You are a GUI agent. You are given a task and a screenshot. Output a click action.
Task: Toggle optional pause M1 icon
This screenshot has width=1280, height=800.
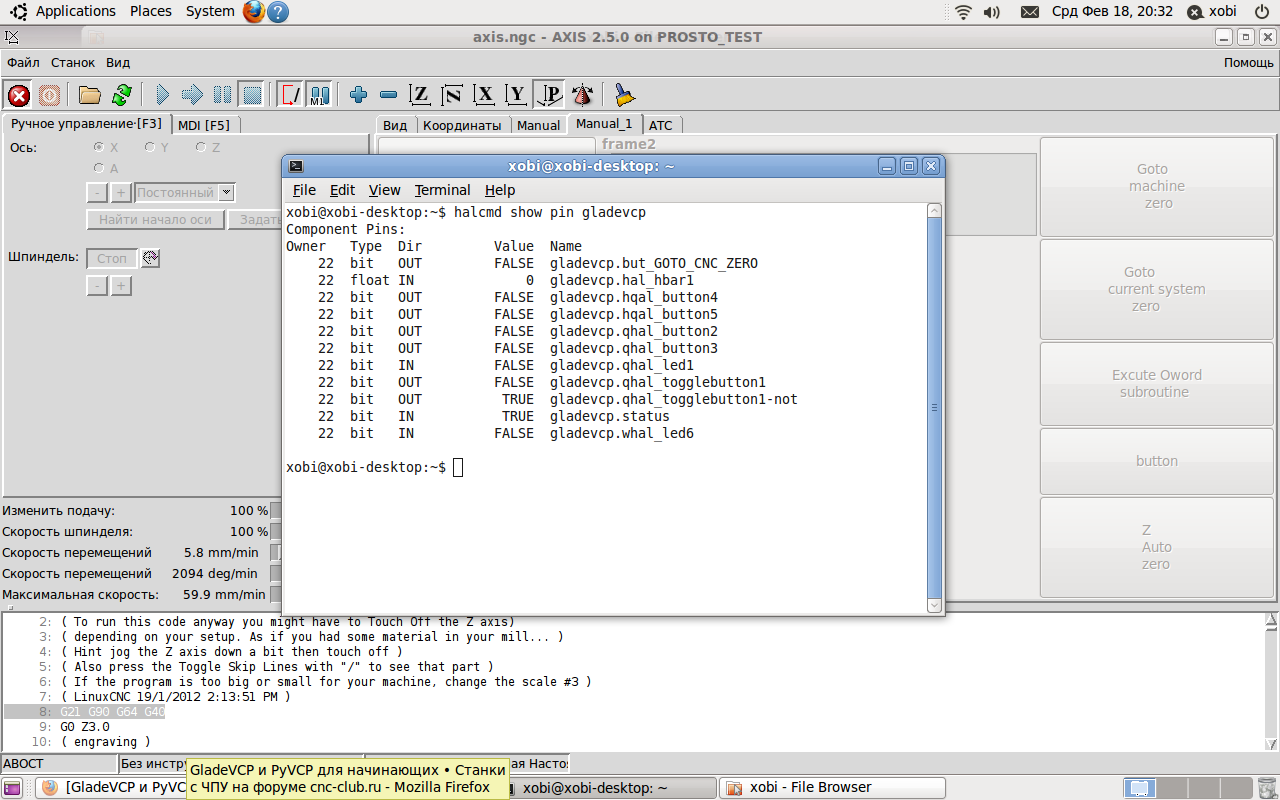point(319,95)
